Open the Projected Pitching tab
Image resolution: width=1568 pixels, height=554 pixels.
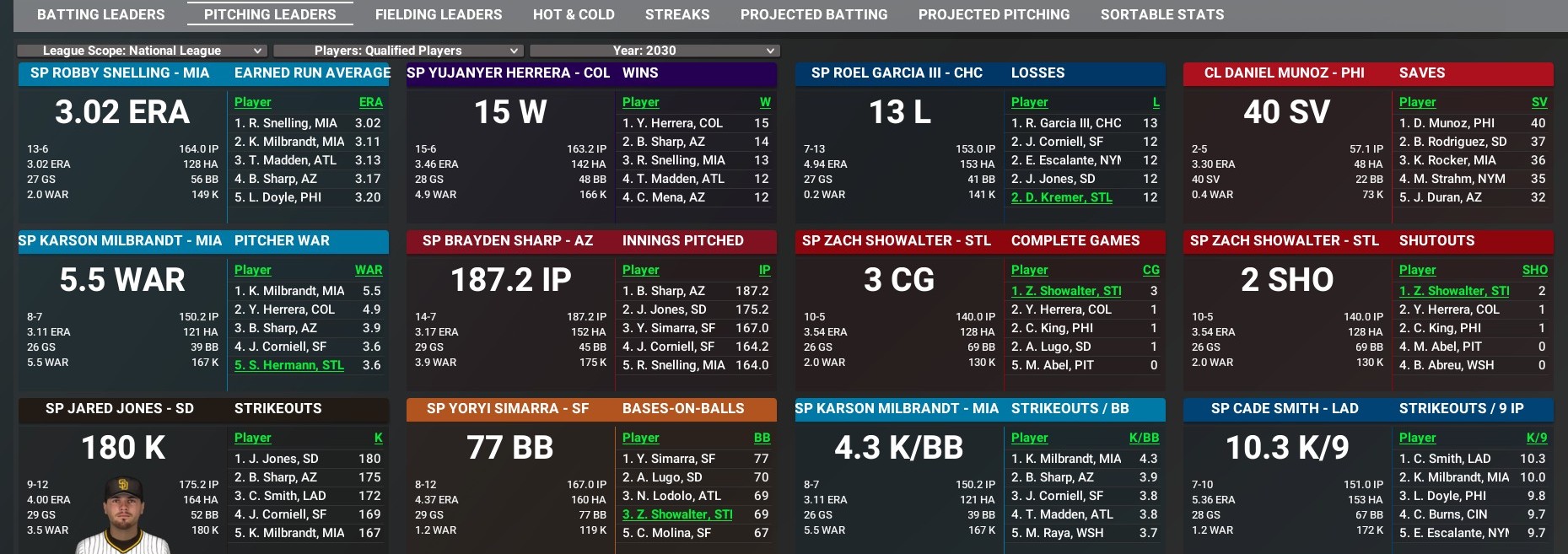click(994, 14)
